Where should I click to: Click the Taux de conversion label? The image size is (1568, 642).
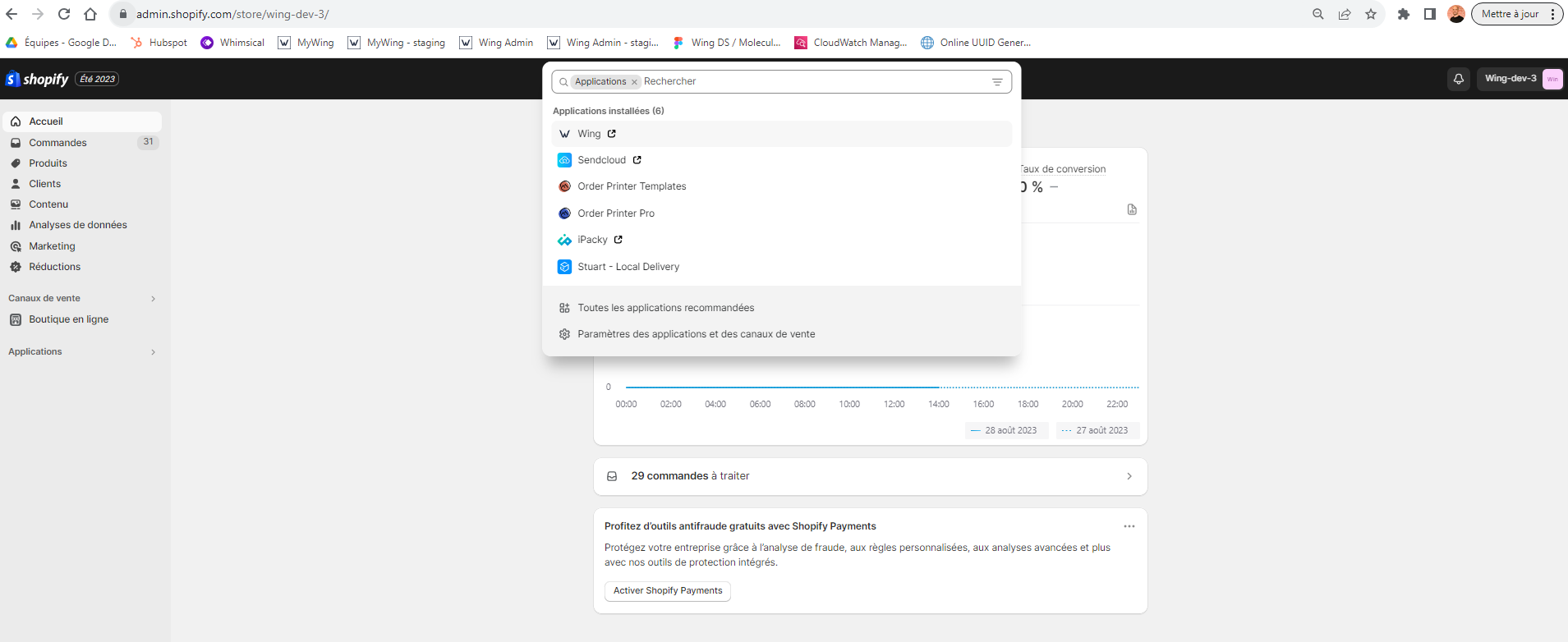[1063, 169]
